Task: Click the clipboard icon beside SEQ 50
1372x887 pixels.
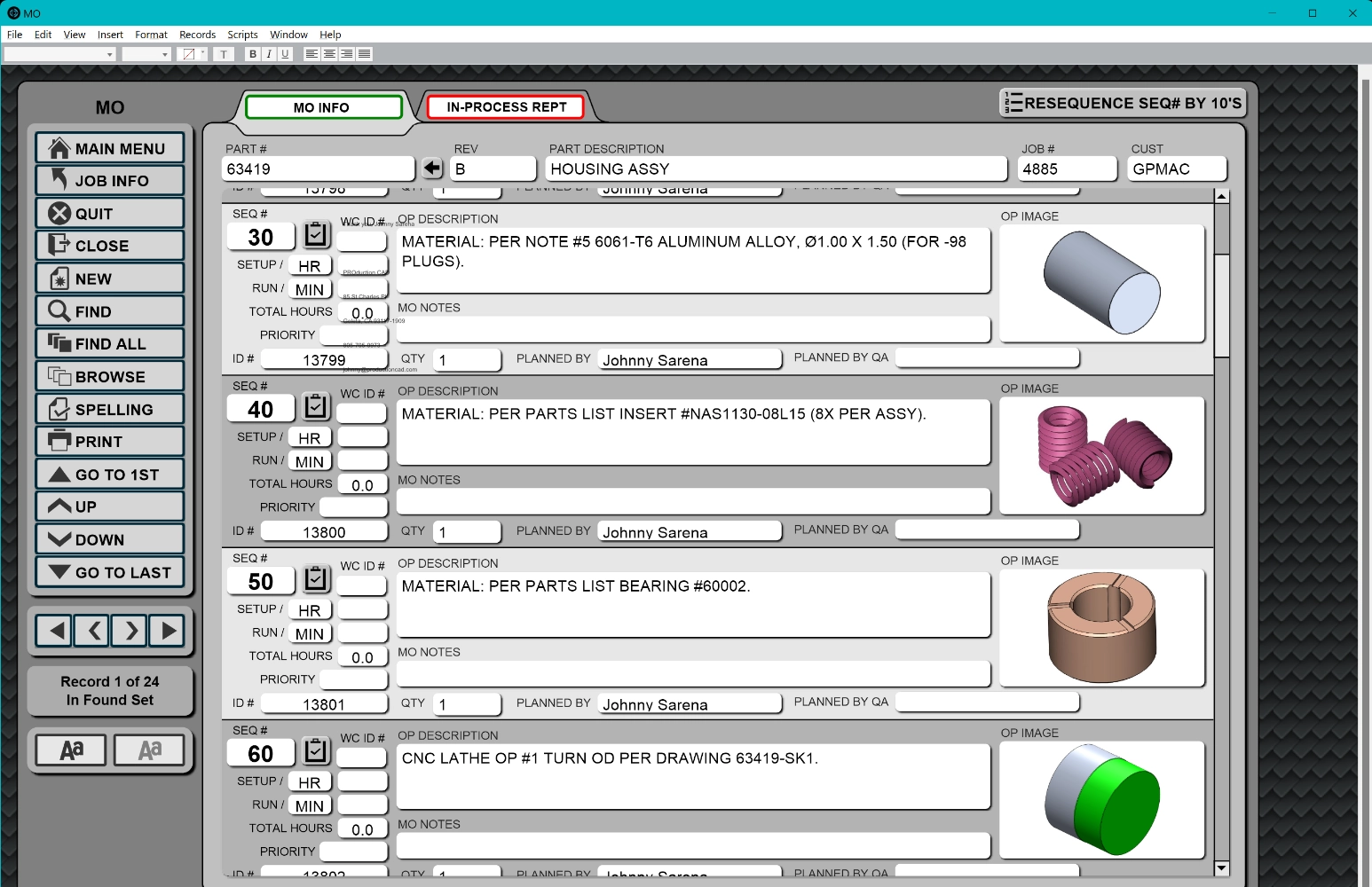Action: (316, 579)
